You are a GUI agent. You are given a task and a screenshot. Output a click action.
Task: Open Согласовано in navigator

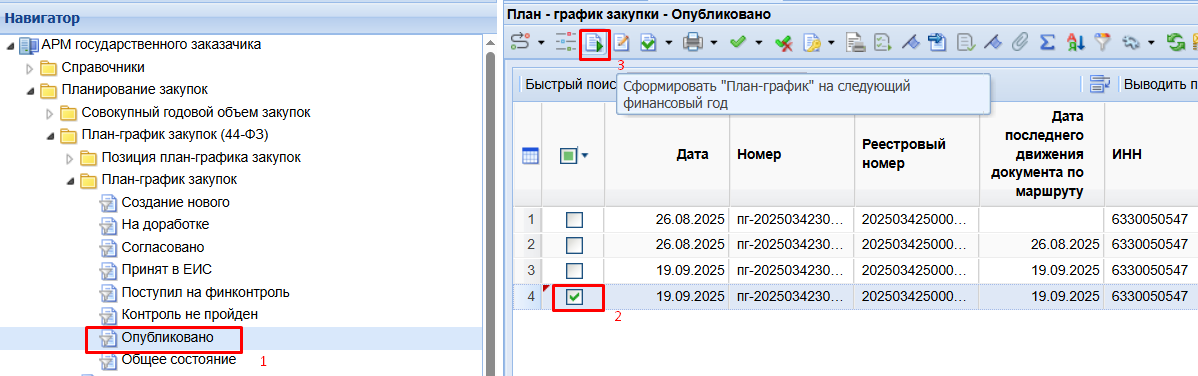coord(163,247)
